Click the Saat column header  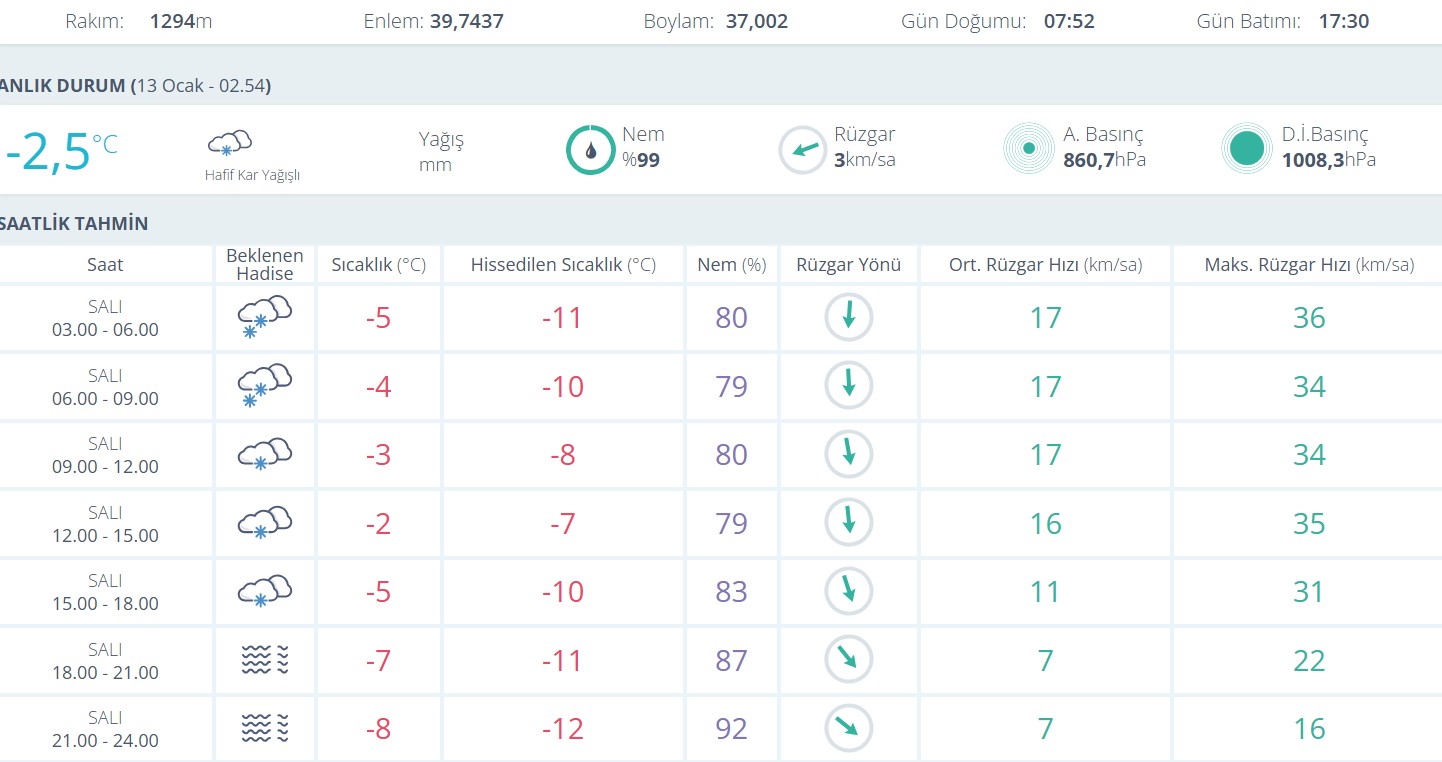[x=105, y=265]
